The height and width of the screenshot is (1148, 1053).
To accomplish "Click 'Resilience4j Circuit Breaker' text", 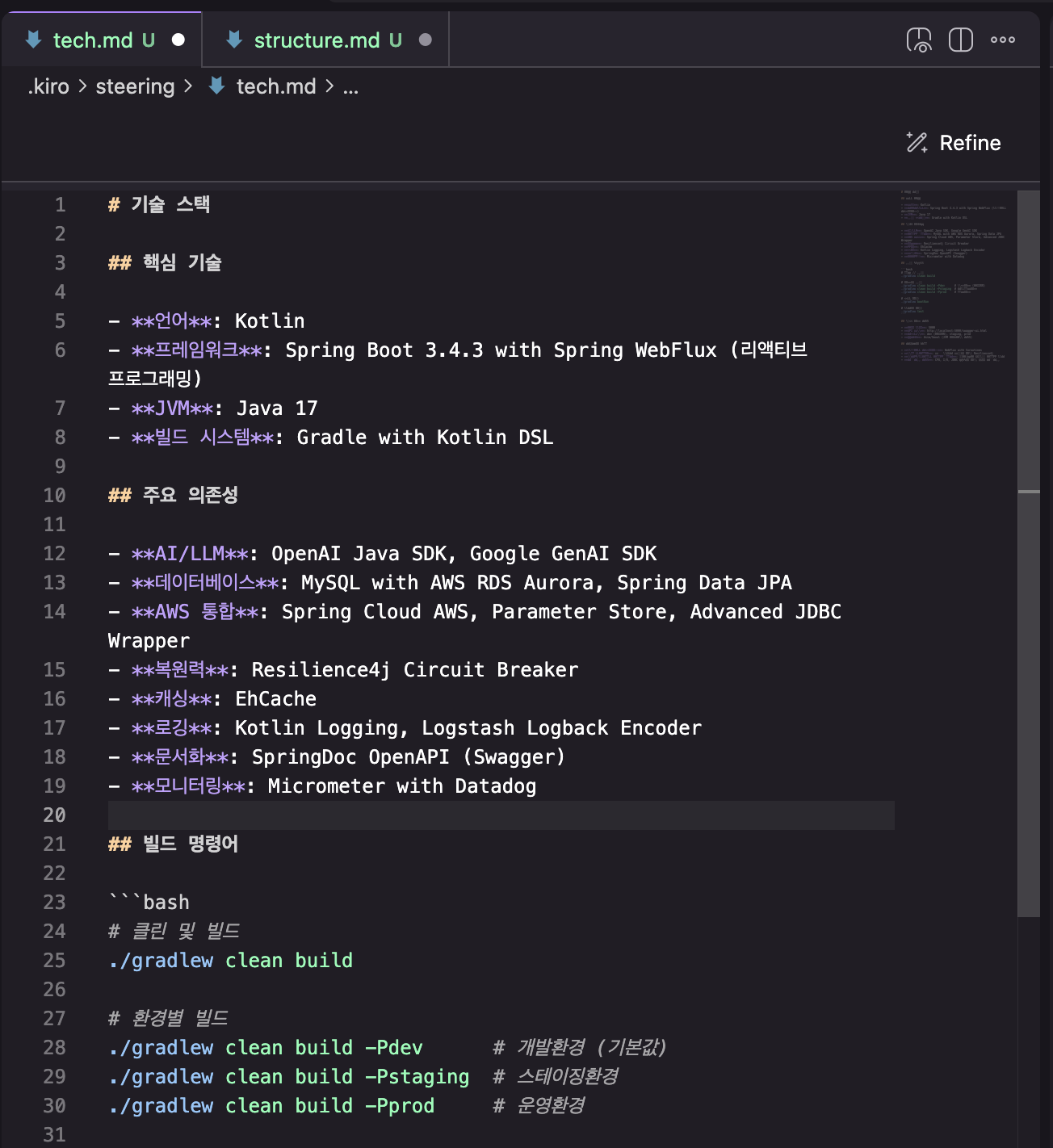I will coord(415,669).
